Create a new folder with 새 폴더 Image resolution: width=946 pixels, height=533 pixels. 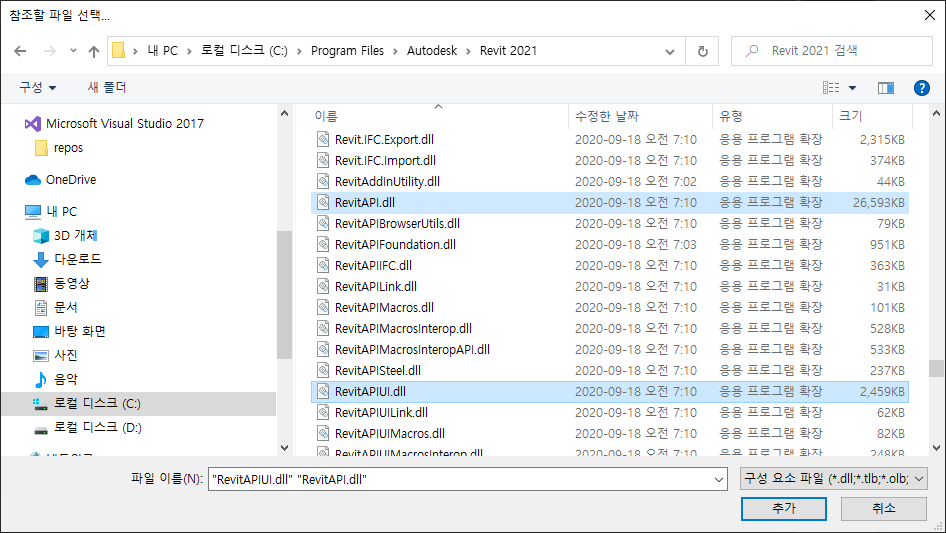pos(107,88)
